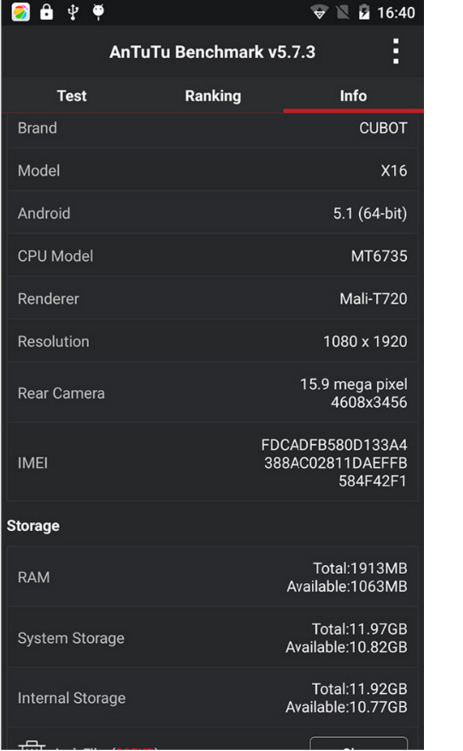Tap the Wi-Fi signal icon
The image size is (463, 751).
pyautogui.click(x=319, y=12)
